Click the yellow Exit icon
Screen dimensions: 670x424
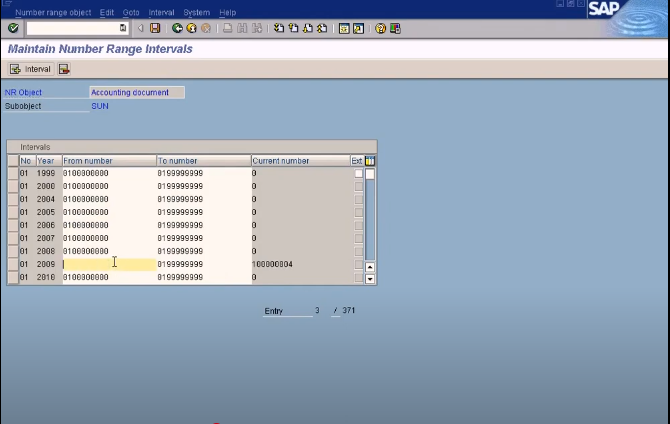(191, 28)
